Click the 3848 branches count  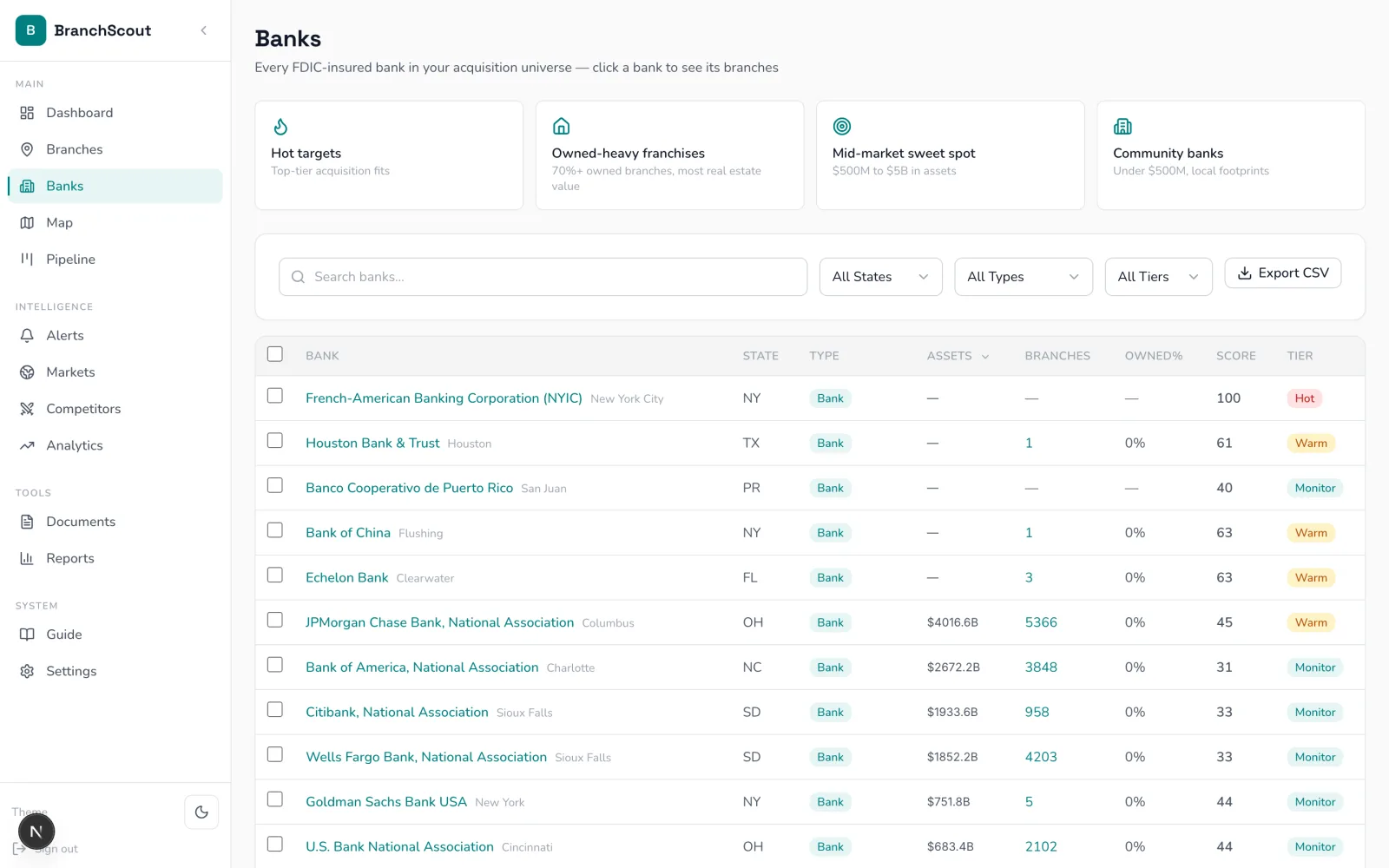(1041, 667)
